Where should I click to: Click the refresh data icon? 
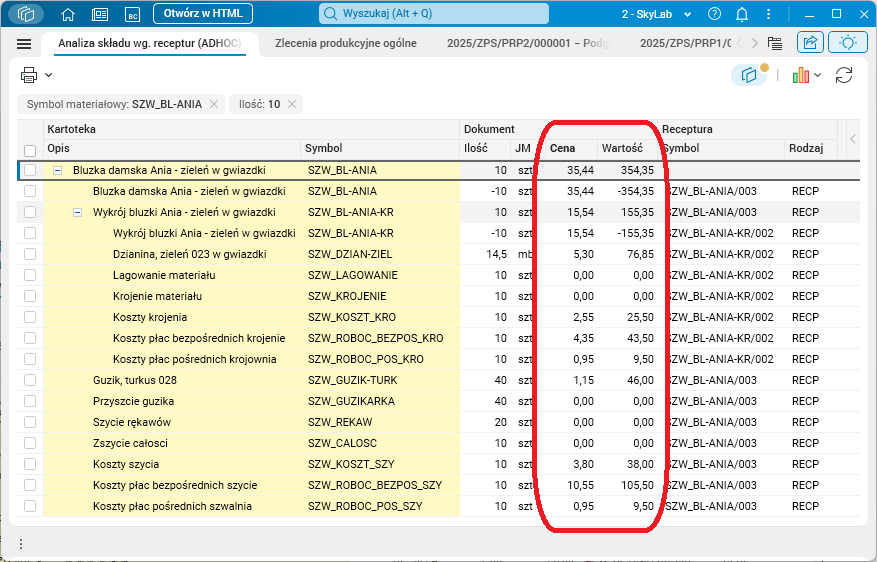tap(844, 75)
